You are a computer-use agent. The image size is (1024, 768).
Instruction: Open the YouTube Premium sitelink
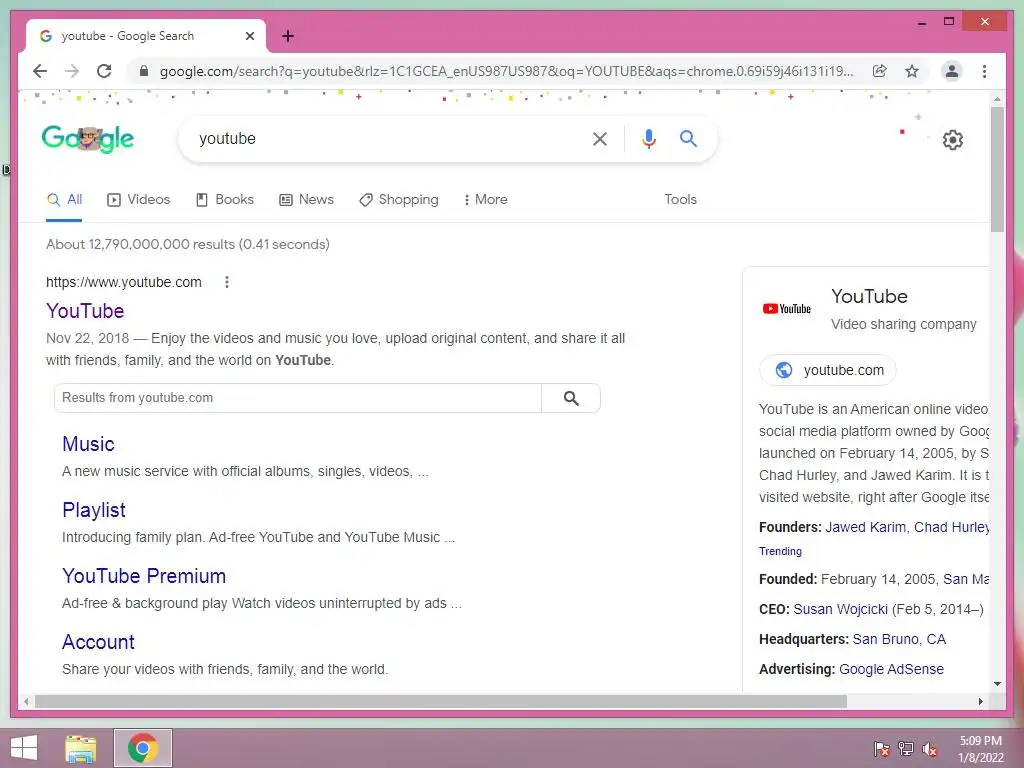click(144, 576)
